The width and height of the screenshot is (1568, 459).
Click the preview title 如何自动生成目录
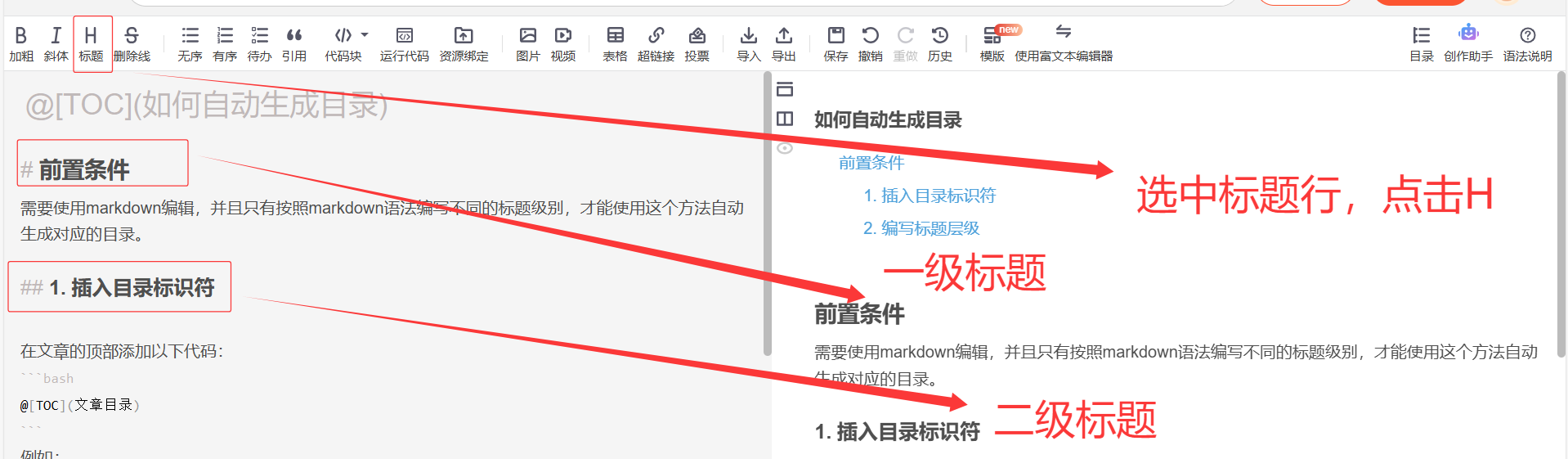pos(888,120)
